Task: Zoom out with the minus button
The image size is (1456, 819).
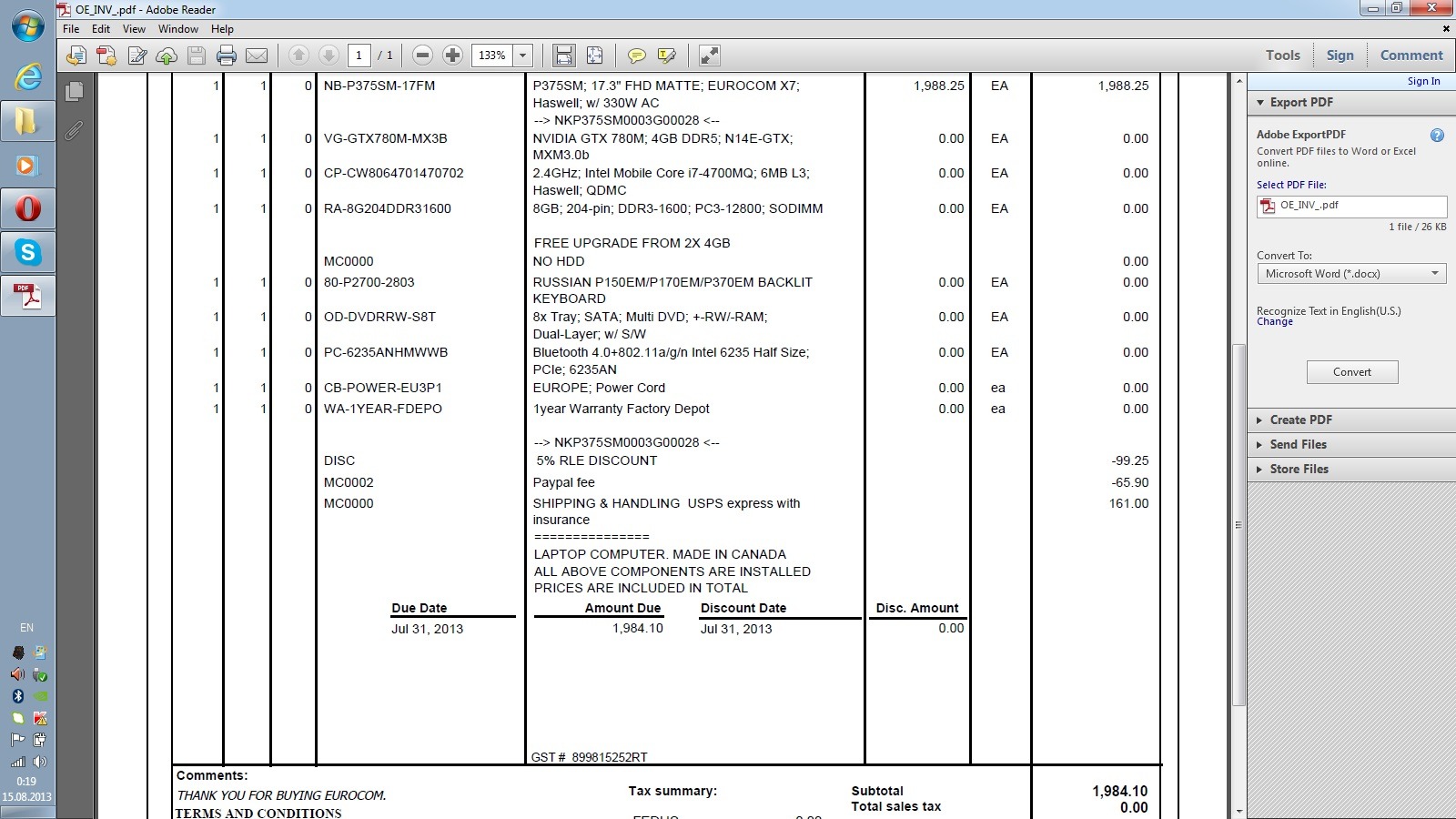Action: point(422,56)
